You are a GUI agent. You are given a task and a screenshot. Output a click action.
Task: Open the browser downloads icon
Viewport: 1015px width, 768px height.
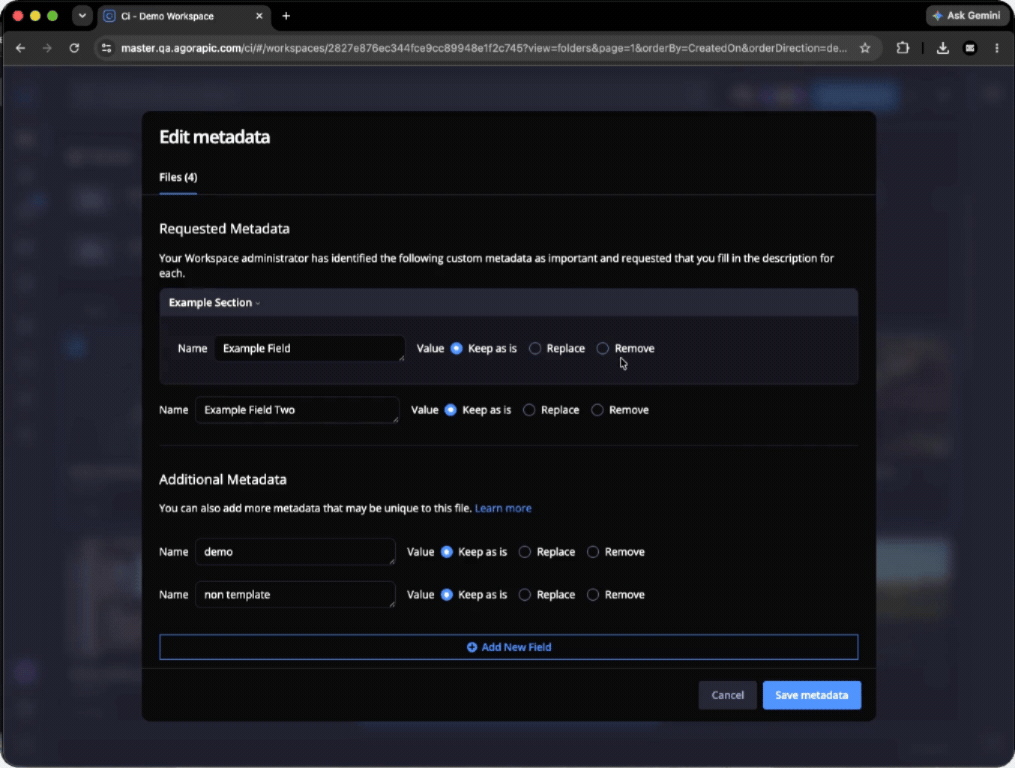coord(942,48)
